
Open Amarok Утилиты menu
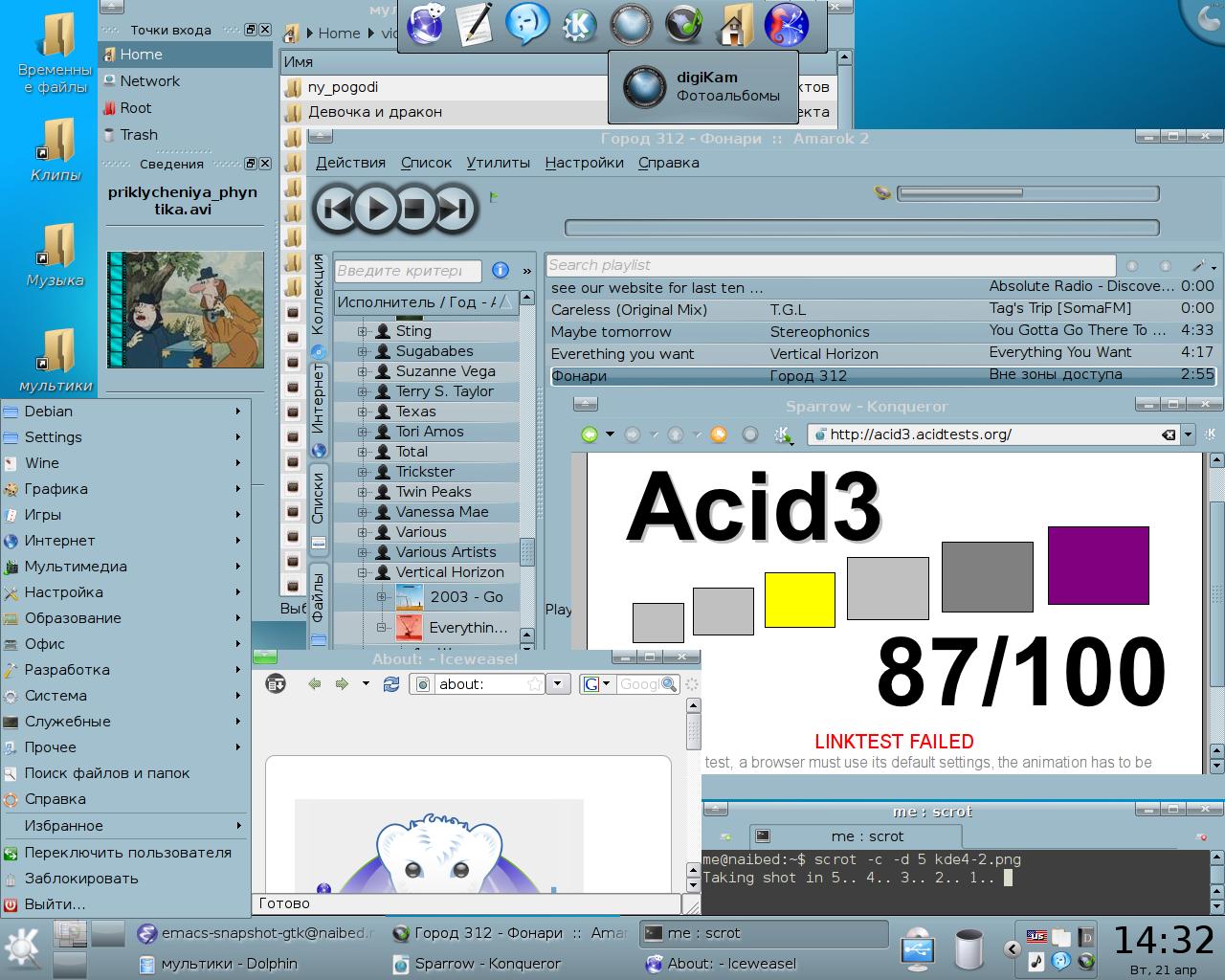click(498, 163)
